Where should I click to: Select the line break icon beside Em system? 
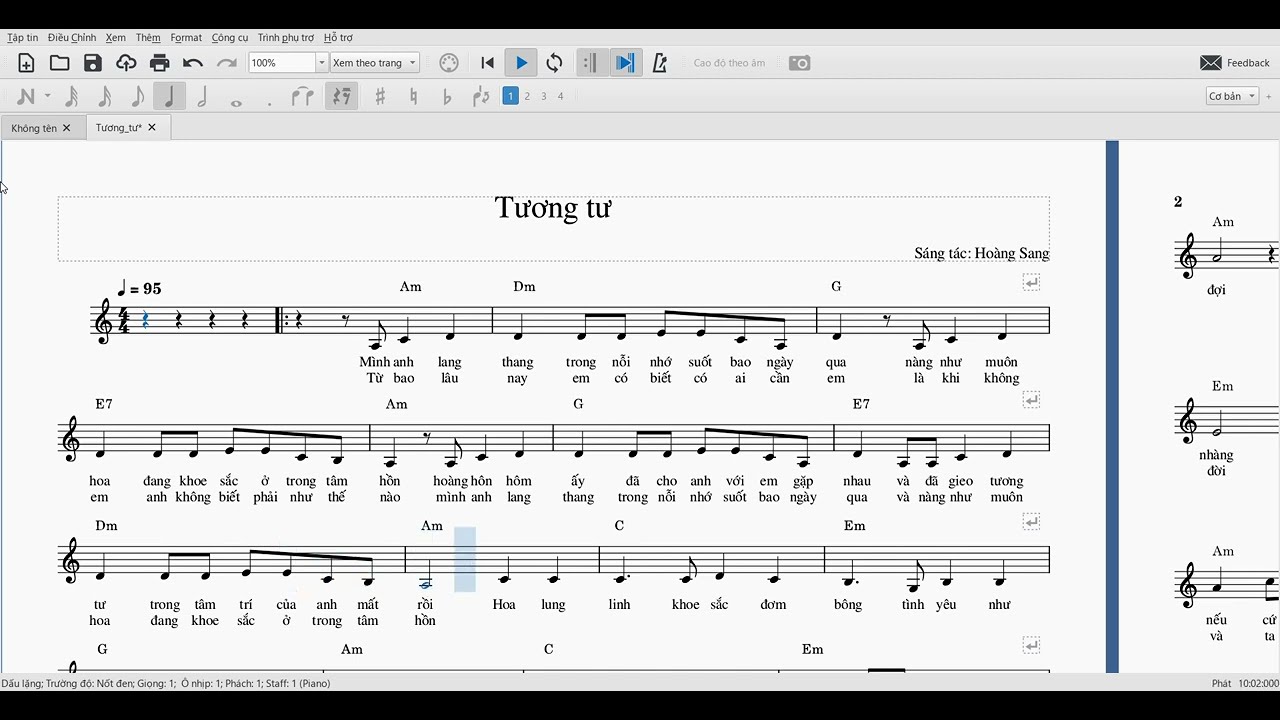[1031, 521]
